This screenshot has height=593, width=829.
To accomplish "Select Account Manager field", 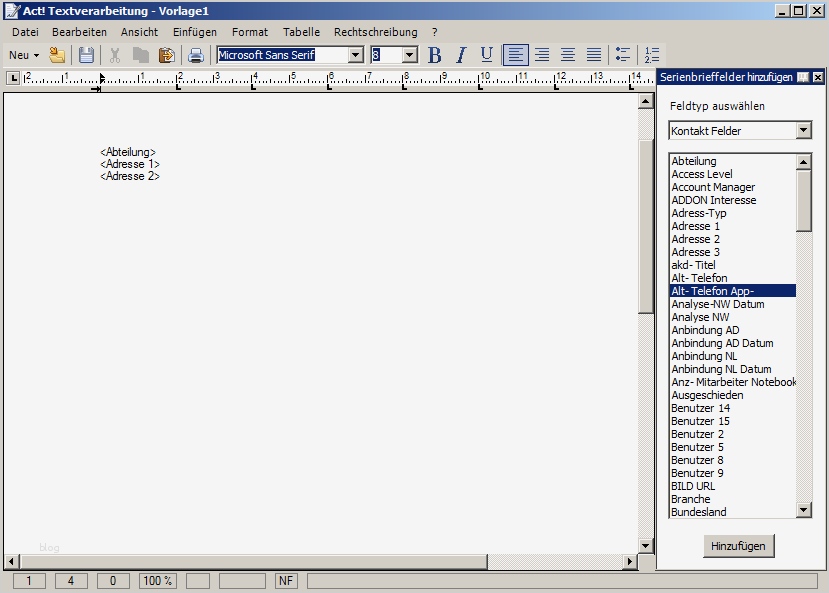I will point(733,187).
